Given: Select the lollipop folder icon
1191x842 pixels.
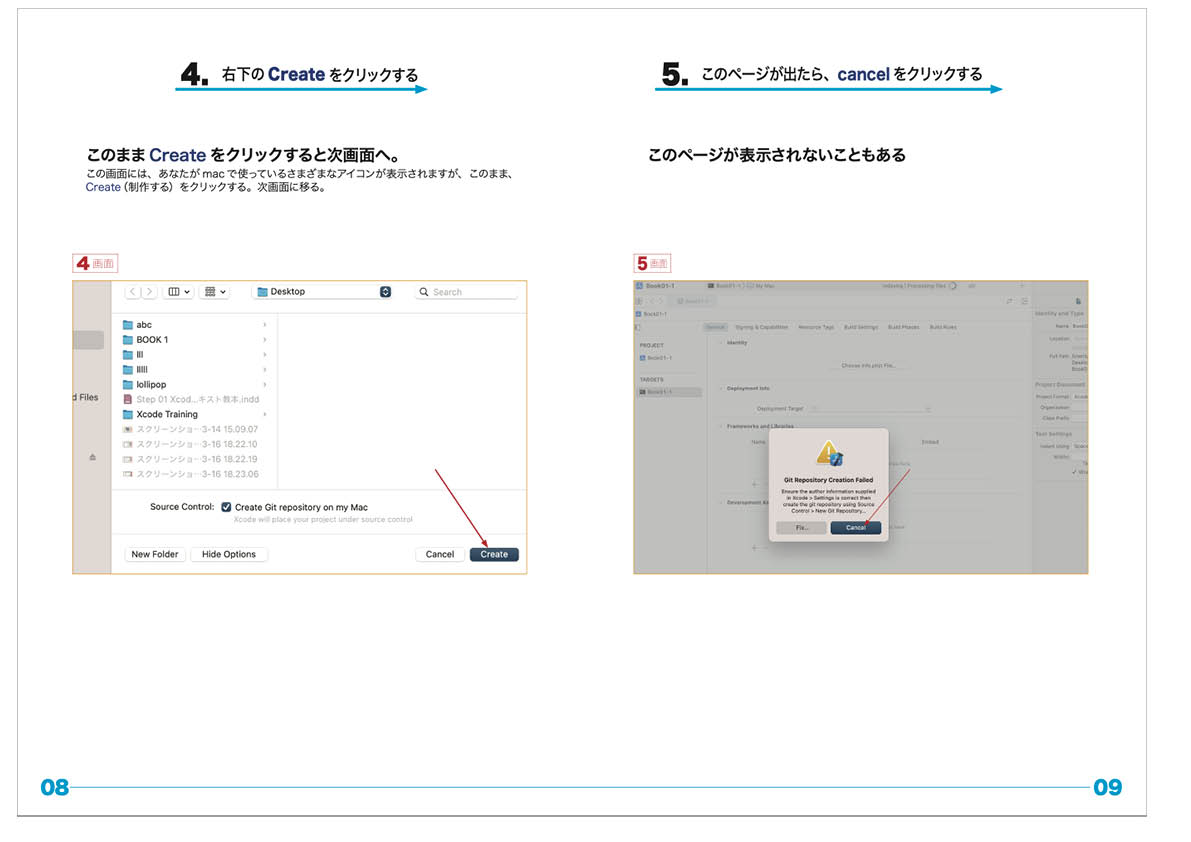Looking at the screenshot, I should tap(127, 385).
